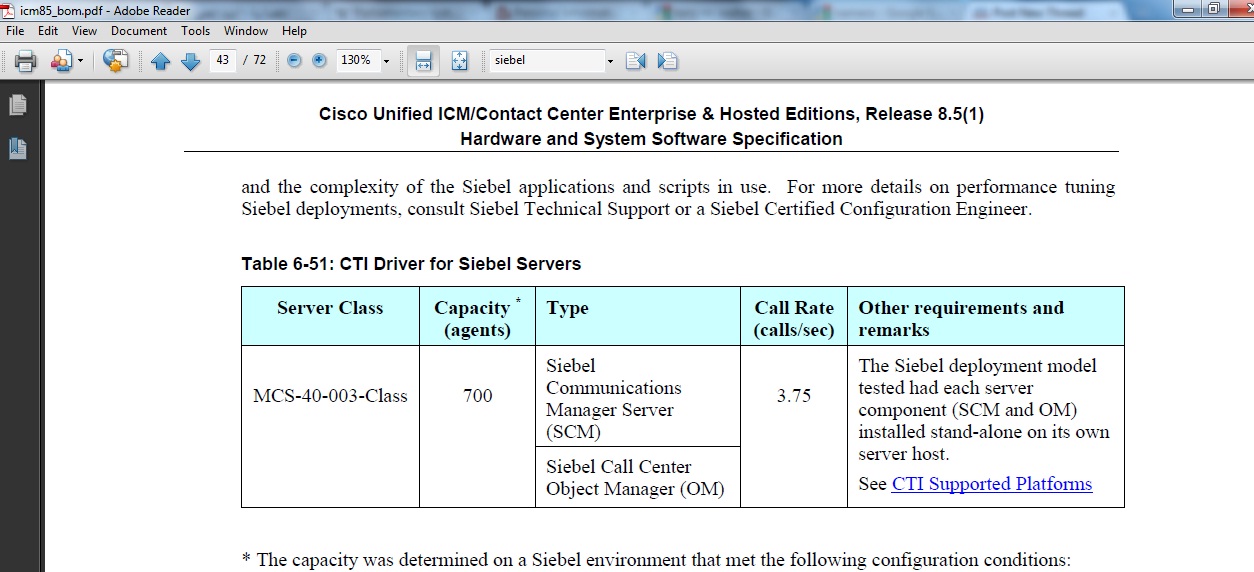Toggle Scrolling/Fit Width mode icon
This screenshot has height=572, width=1254.
[x=423, y=61]
